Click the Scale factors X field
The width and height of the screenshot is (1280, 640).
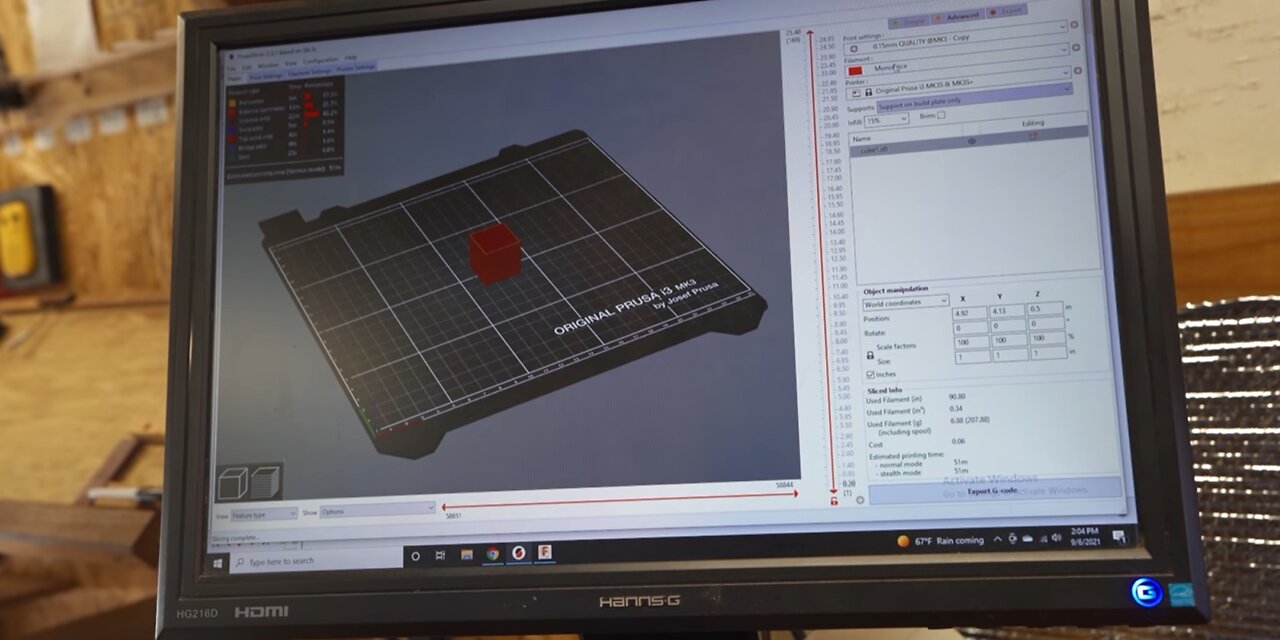972,342
